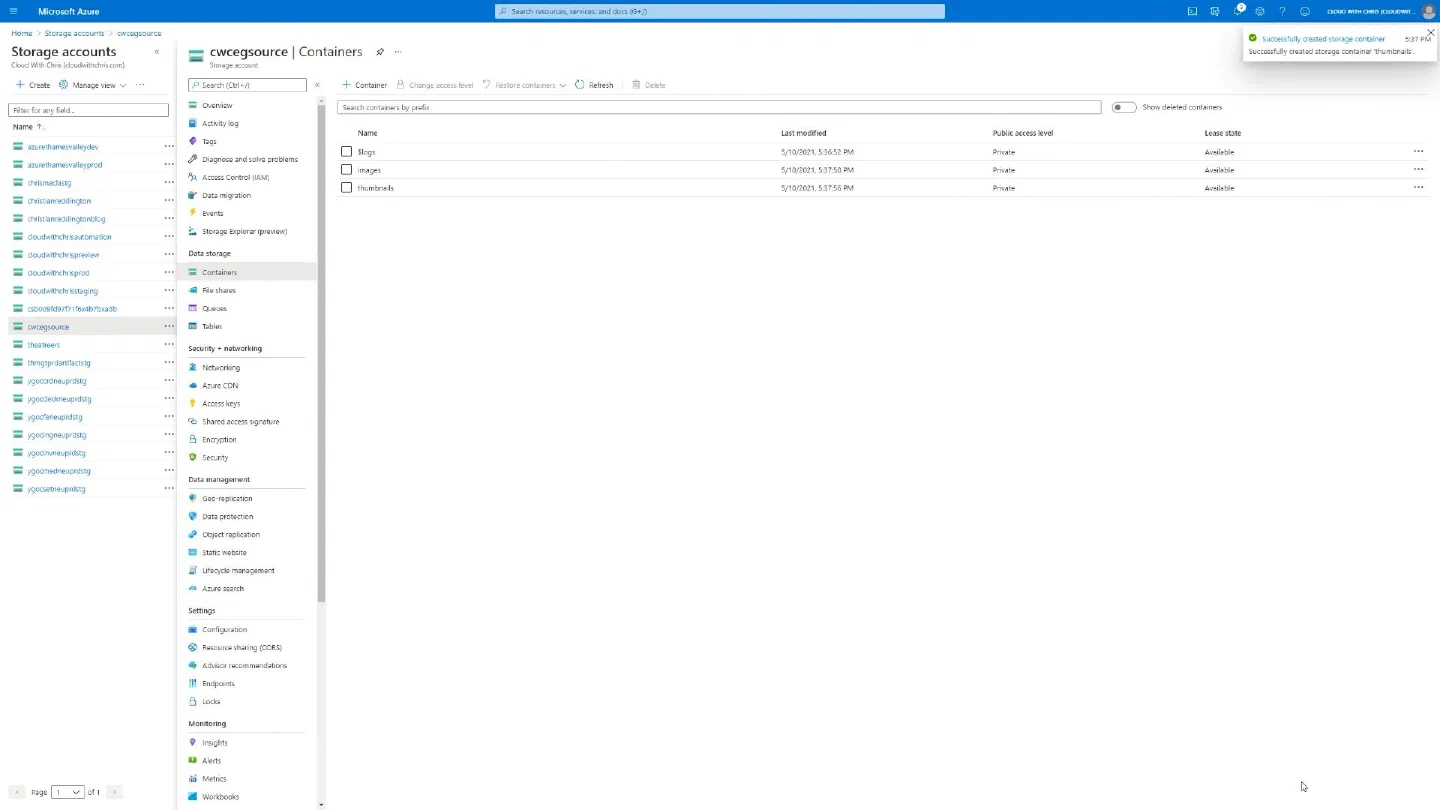Open the Activity log menu item

[x=220, y=123]
